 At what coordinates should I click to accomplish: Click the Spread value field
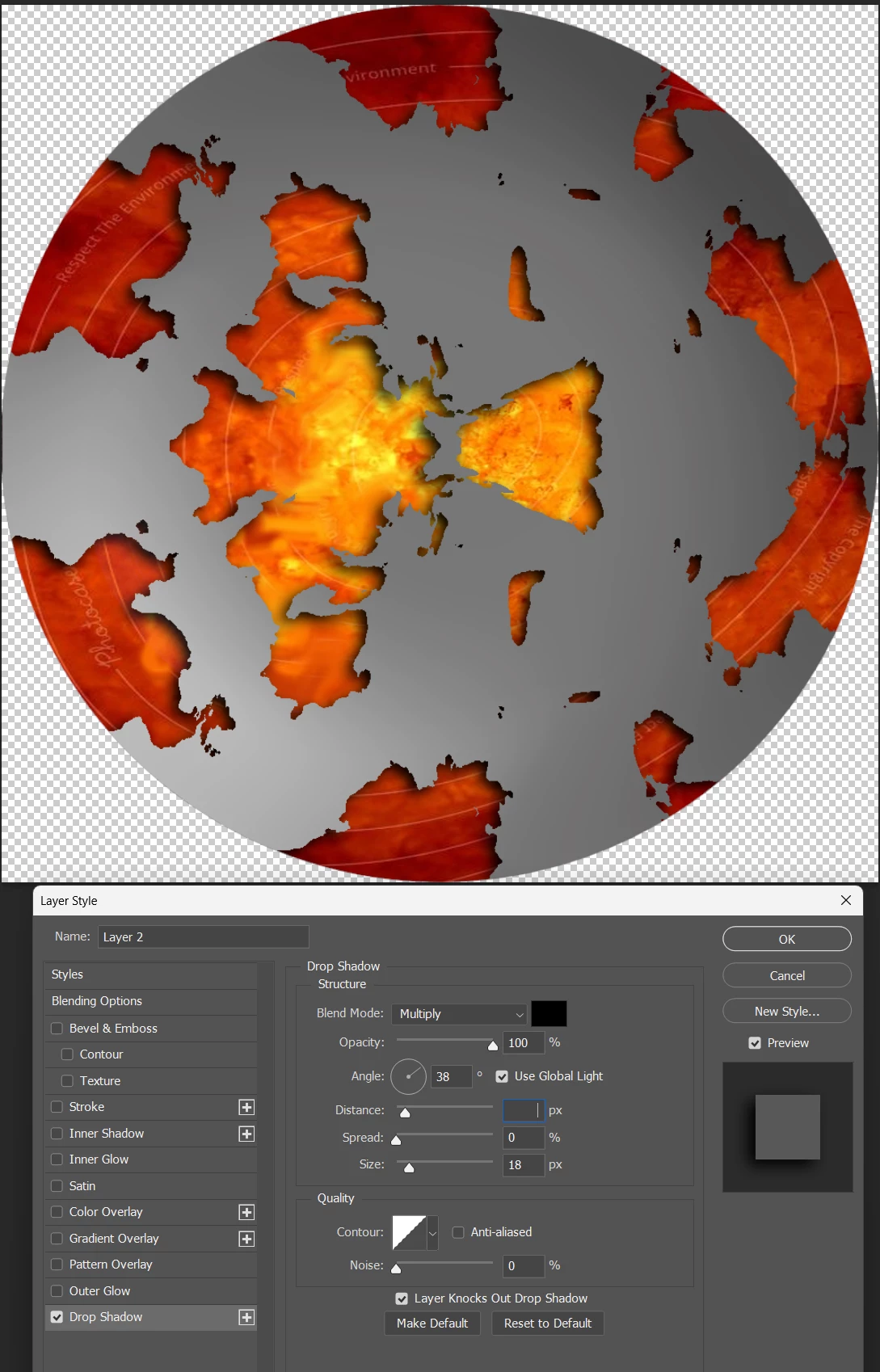click(x=524, y=1138)
